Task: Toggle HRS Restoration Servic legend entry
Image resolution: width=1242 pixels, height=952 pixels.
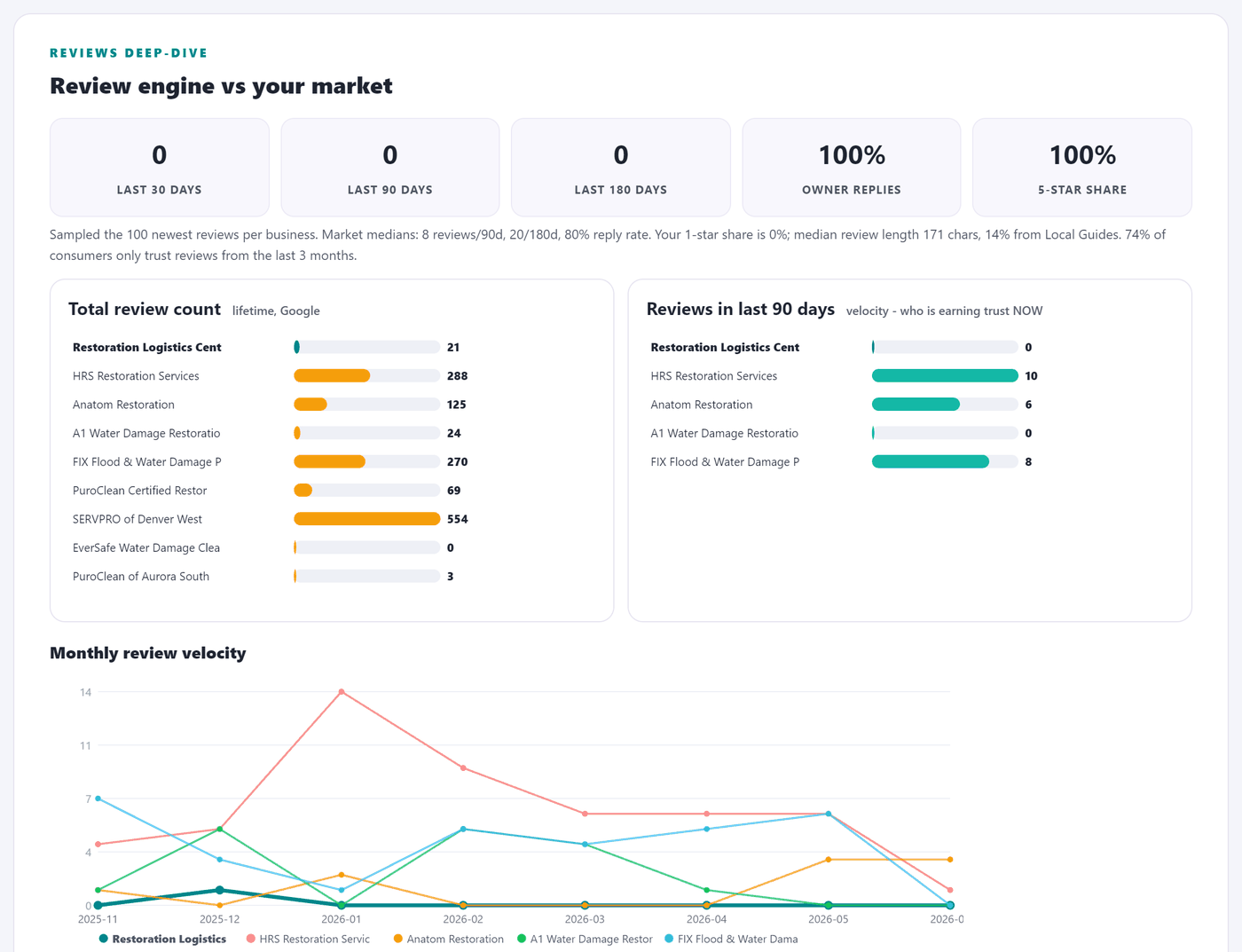Action: [x=308, y=939]
